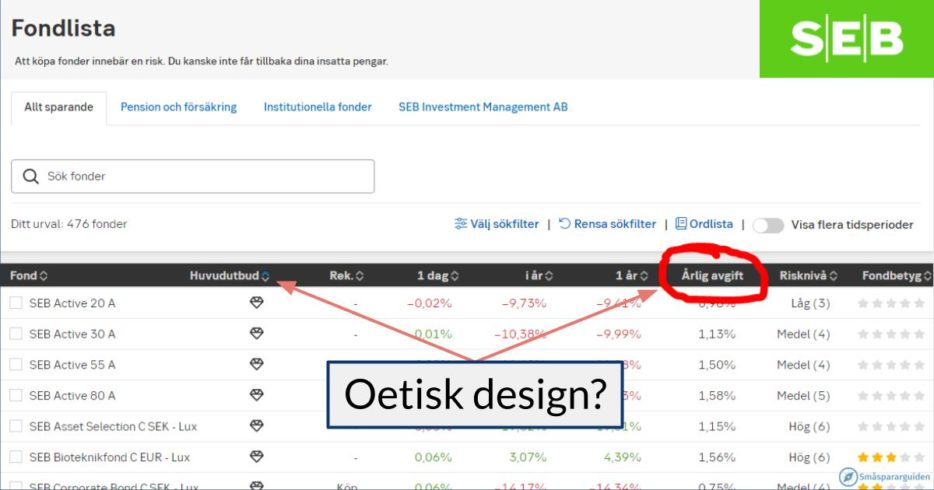
Task: Select SEB Asset Selection C SEK checkbox
Action: click(16, 426)
